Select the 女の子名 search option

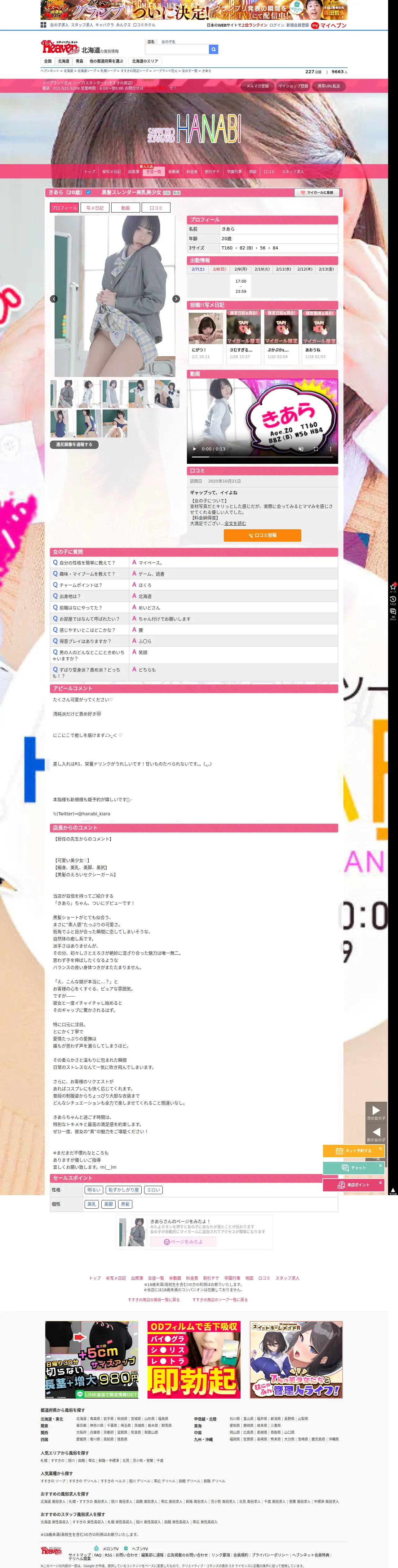point(168,42)
